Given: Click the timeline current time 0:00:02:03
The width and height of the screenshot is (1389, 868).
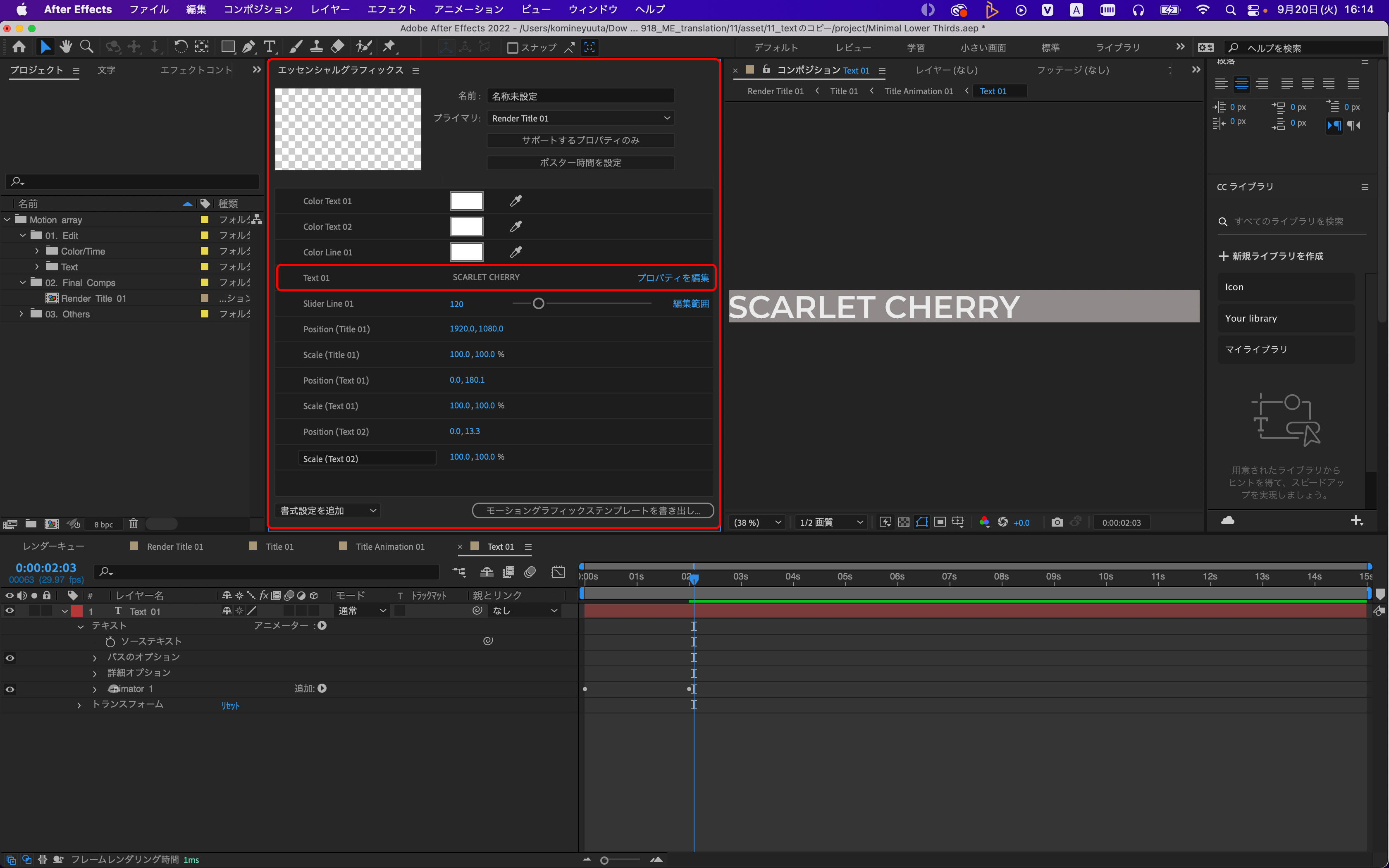Looking at the screenshot, I should [46, 567].
